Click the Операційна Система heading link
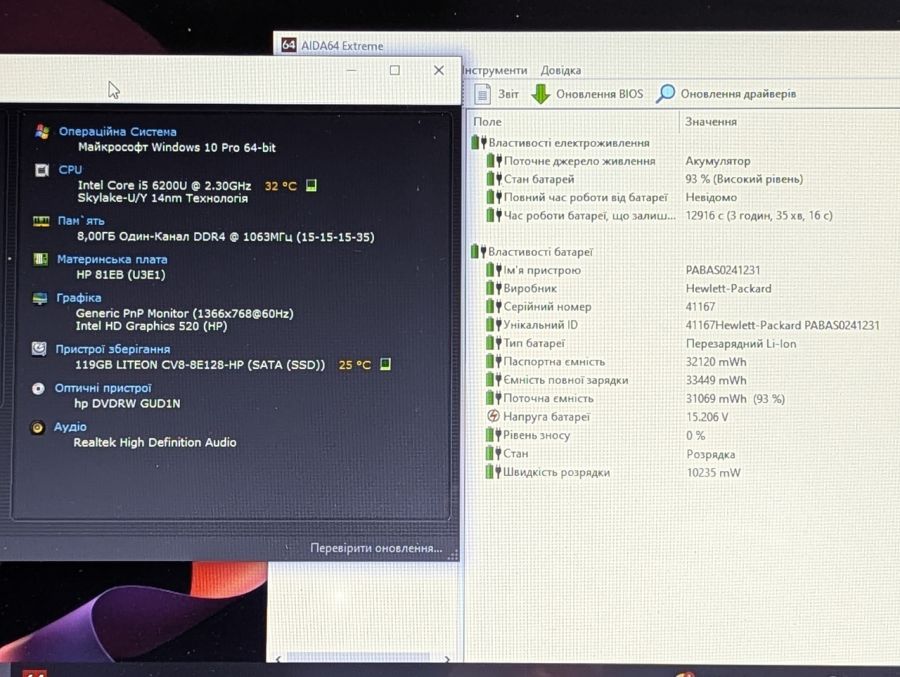The image size is (900, 677). [x=118, y=131]
